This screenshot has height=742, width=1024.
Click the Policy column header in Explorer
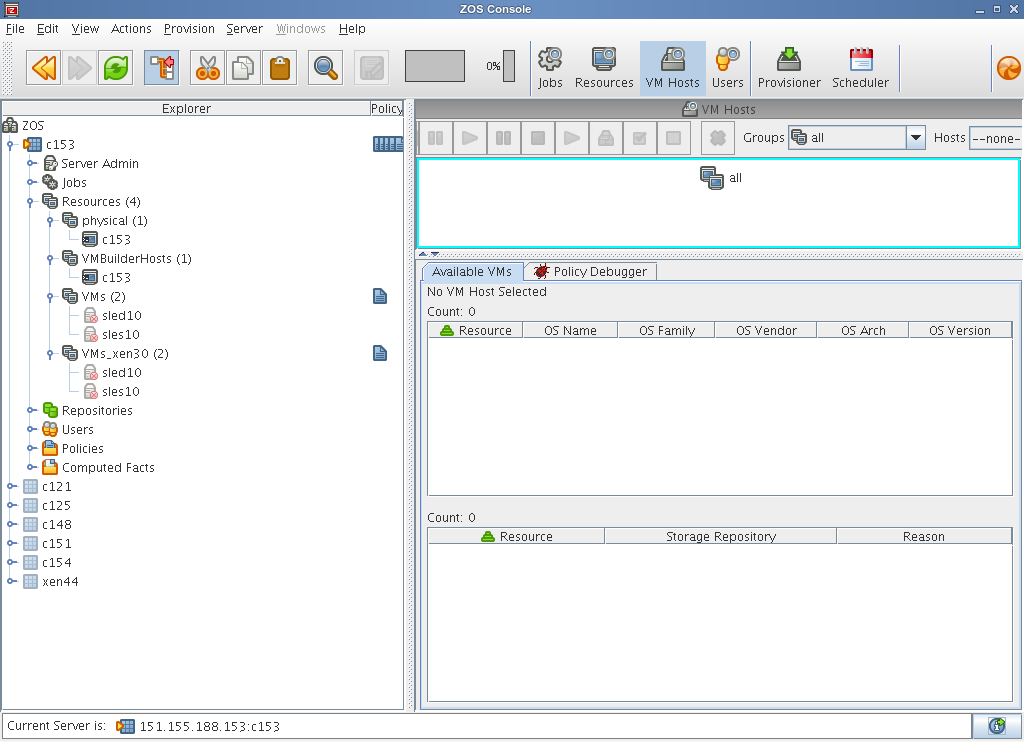click(387, 108)
